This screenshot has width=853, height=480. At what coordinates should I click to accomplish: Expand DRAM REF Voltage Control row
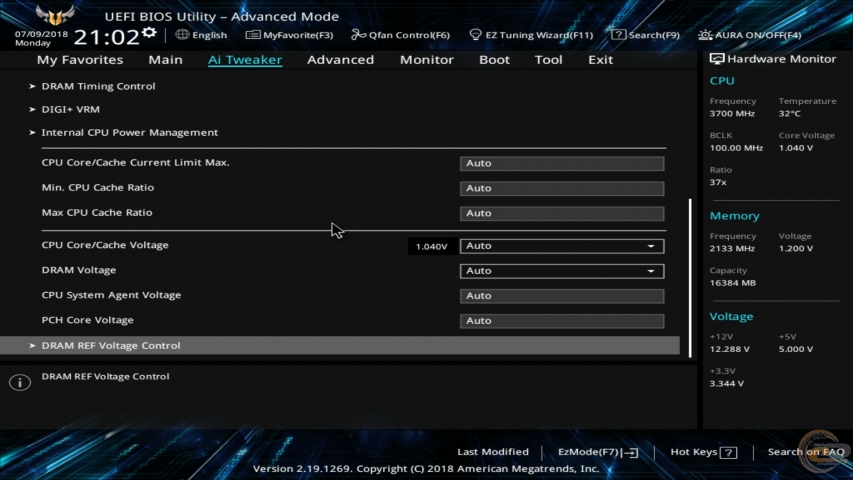[x=339, y=345]
